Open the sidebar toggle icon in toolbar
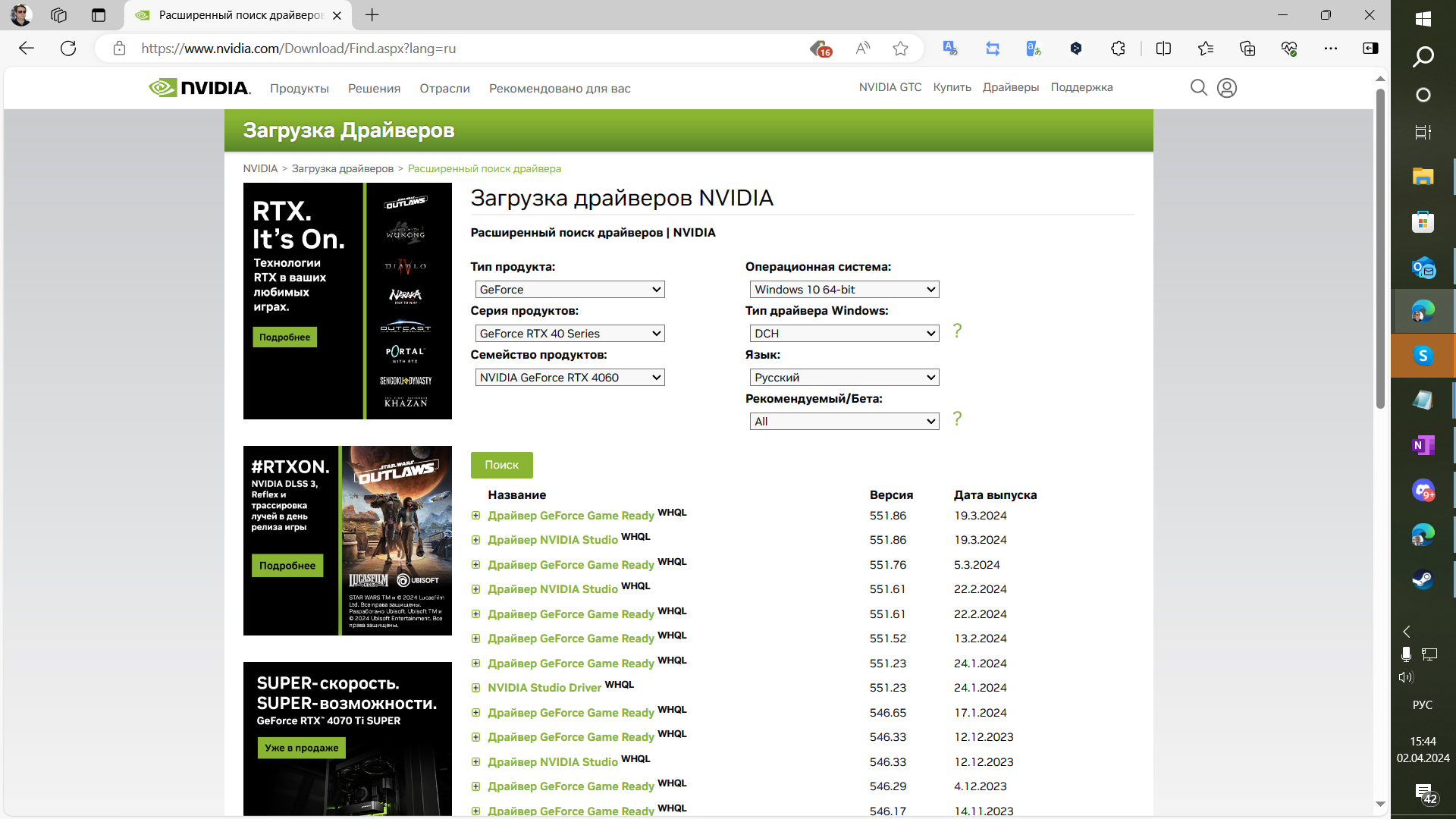Viewport: 1456px width, 819px height. click(x=1370, y=49)
